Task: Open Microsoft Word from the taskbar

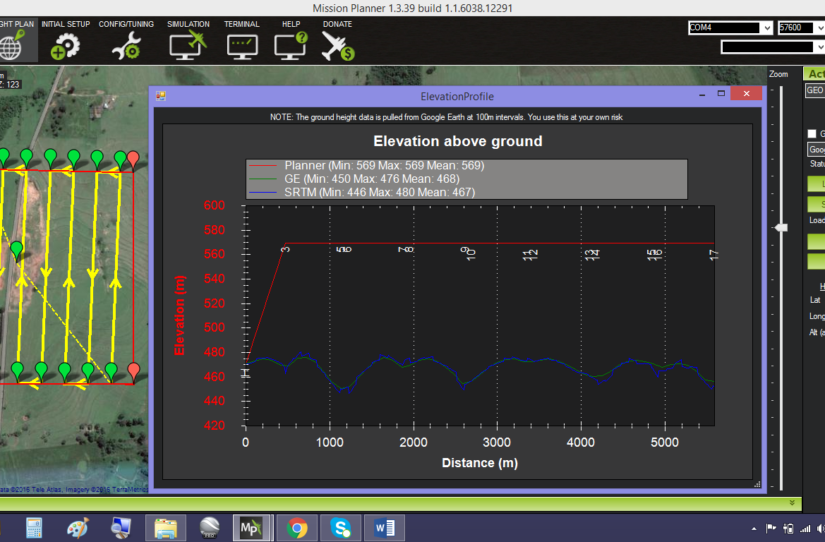Action: point(384,528)
